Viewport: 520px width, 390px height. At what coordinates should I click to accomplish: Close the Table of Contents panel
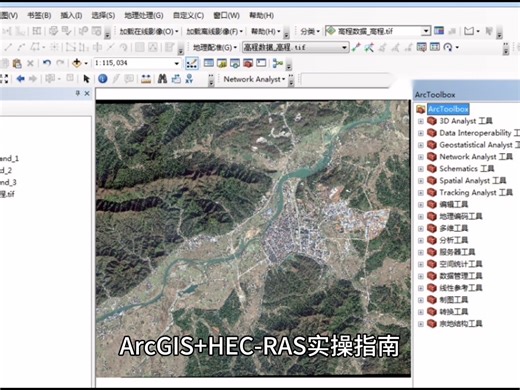point(87,93)
